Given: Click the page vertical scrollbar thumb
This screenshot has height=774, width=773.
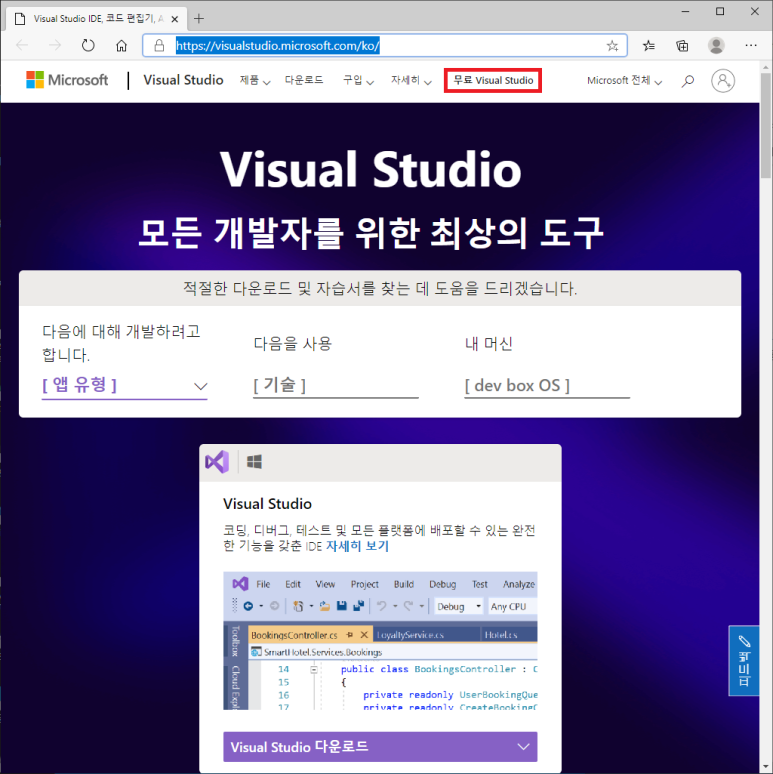Looking at the screenshot, I should click(766, 125).
